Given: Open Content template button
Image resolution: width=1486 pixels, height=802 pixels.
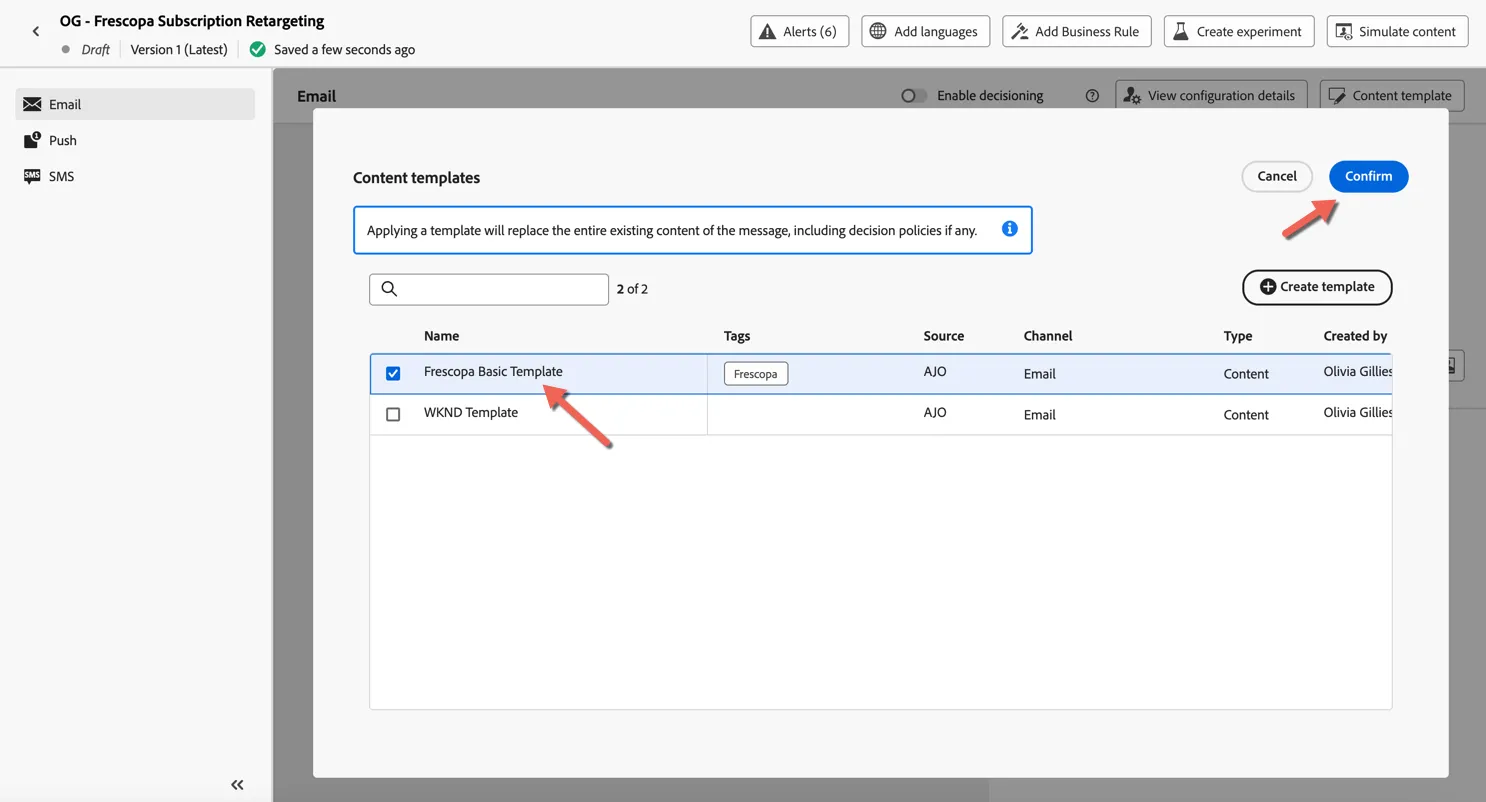Looking at the screenshot, I should click(1392, 96).
